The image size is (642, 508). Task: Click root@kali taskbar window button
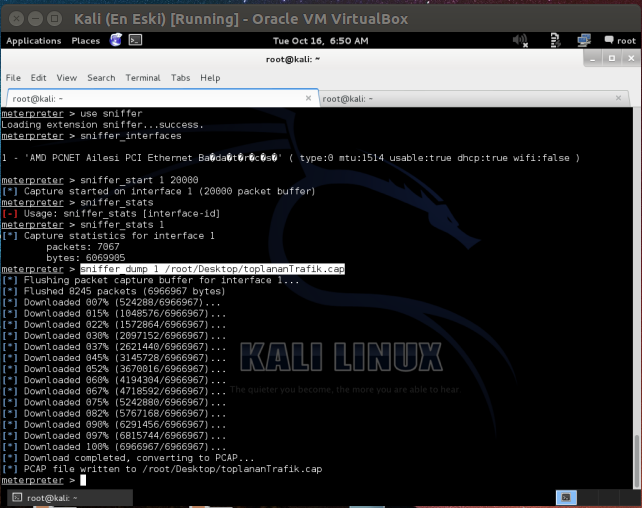pos(70,498)
